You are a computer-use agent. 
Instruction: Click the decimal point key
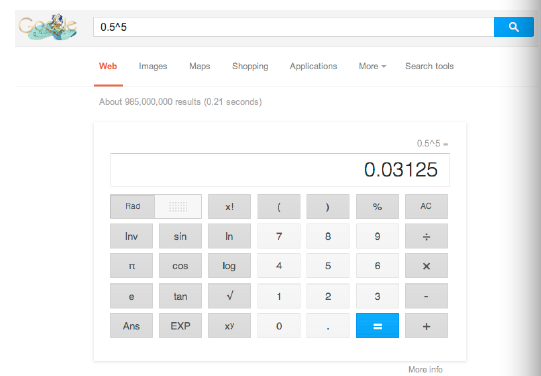(x=328, y=326)
